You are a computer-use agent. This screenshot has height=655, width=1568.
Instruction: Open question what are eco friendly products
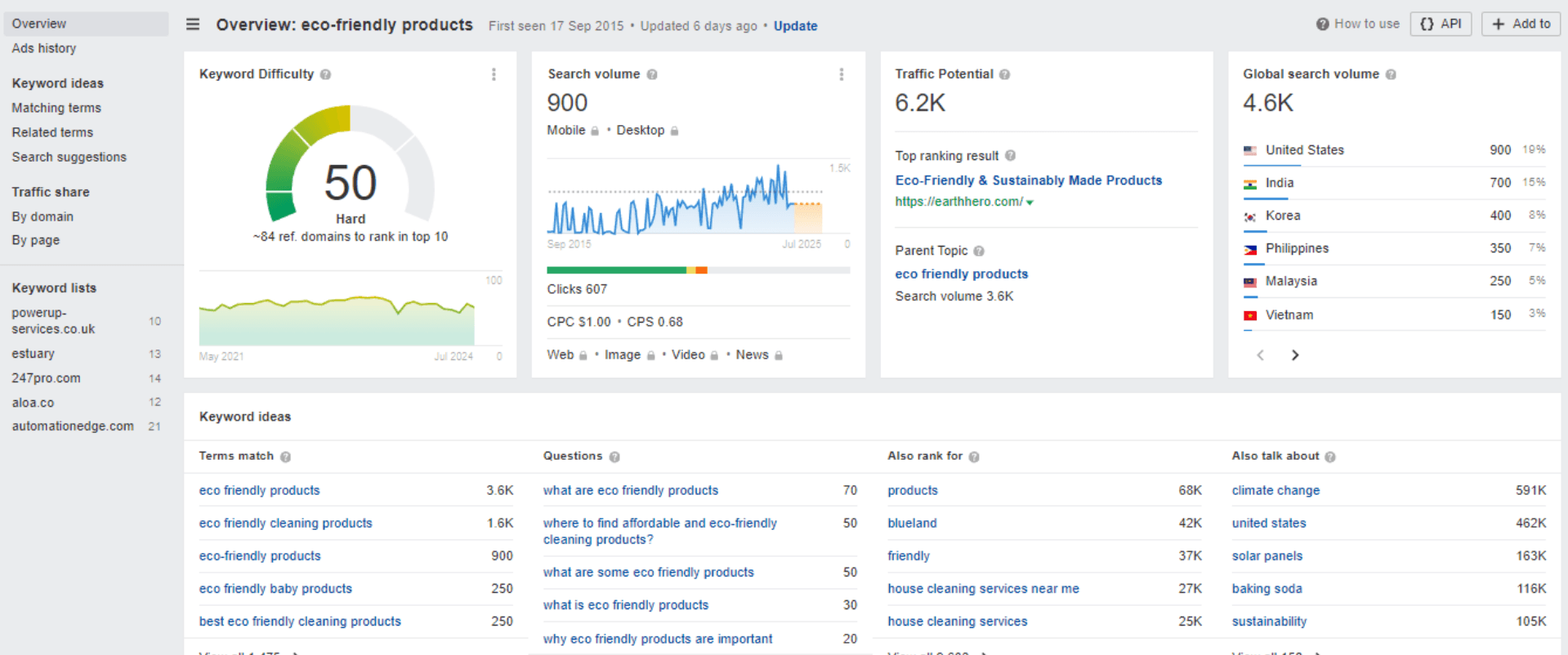coord(631,491)
